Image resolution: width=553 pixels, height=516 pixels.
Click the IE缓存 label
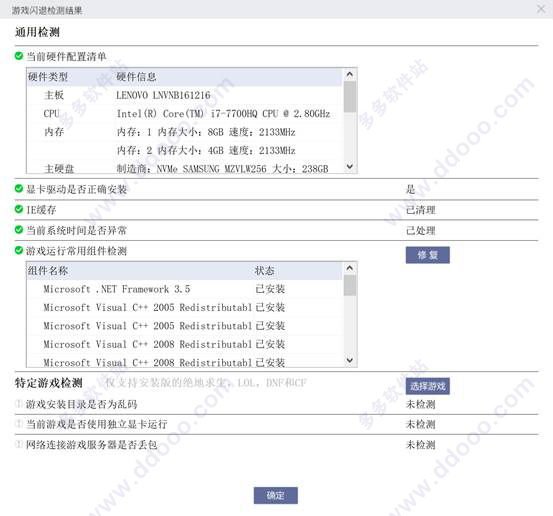41,210
